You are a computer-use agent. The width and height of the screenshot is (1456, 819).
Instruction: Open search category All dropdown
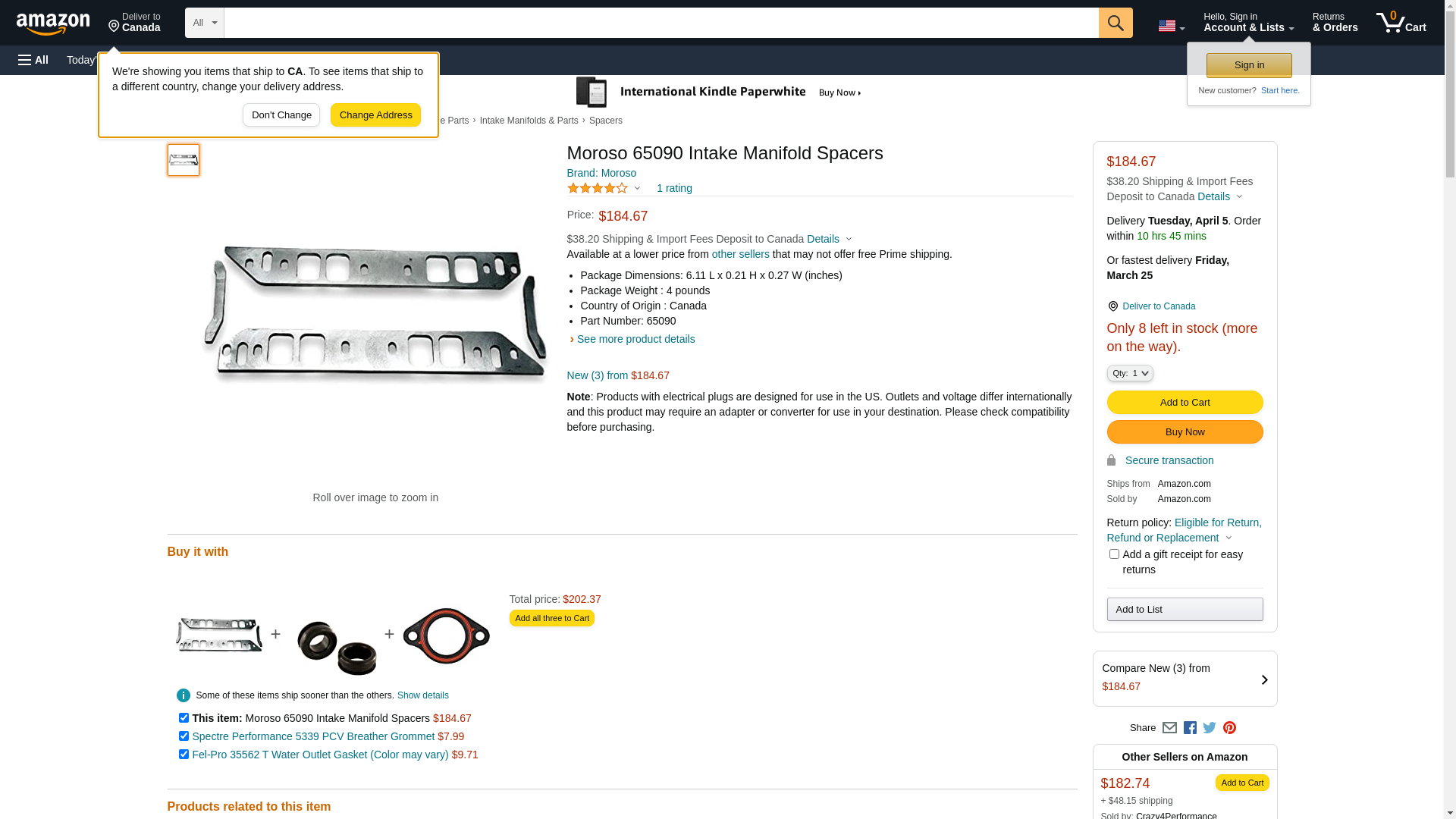(205, 23)
